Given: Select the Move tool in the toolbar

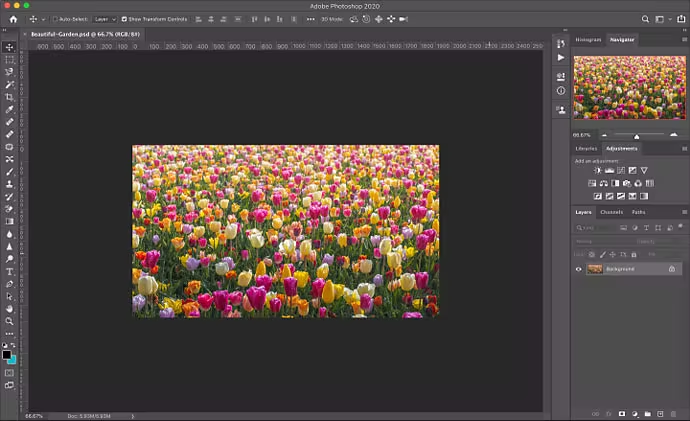Looking at the screenshot, I should (9, 47).
